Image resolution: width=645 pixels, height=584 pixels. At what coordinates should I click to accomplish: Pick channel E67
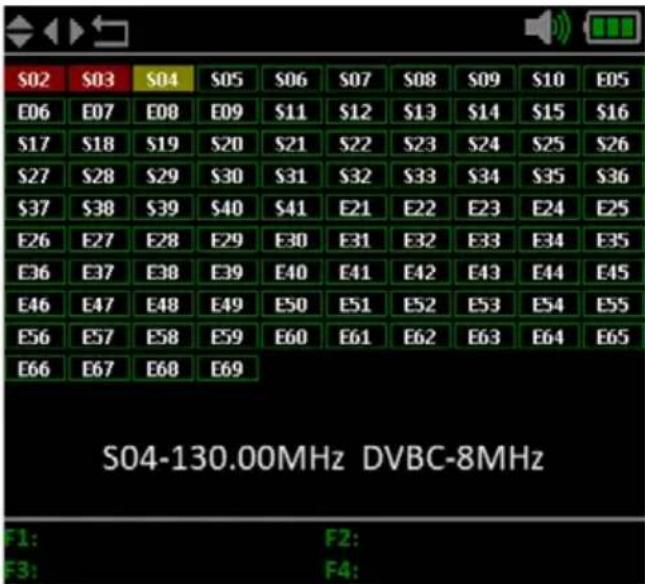click(98, 368)
